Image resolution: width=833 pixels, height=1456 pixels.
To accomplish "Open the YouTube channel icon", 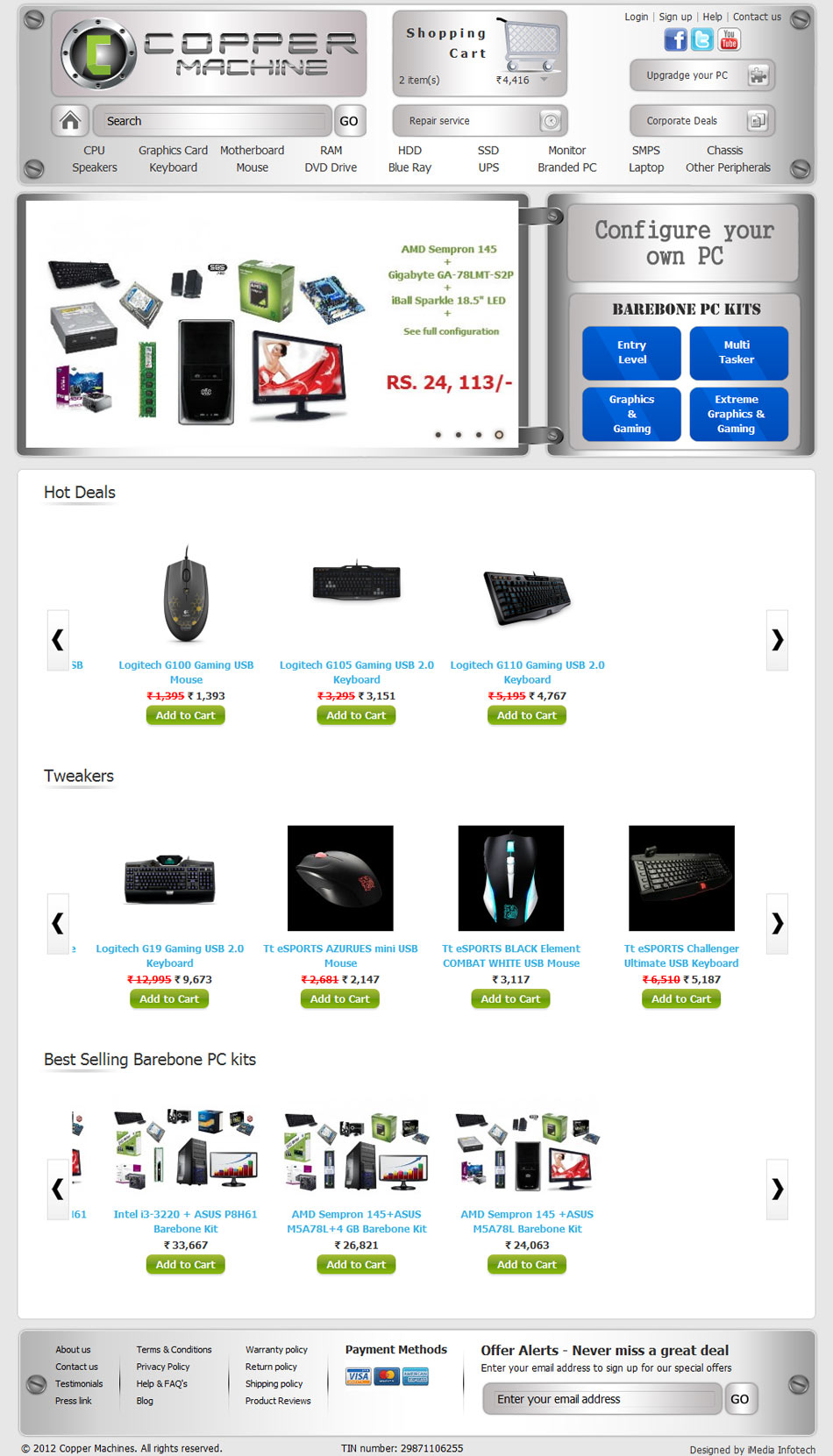I will click(729, 39).
